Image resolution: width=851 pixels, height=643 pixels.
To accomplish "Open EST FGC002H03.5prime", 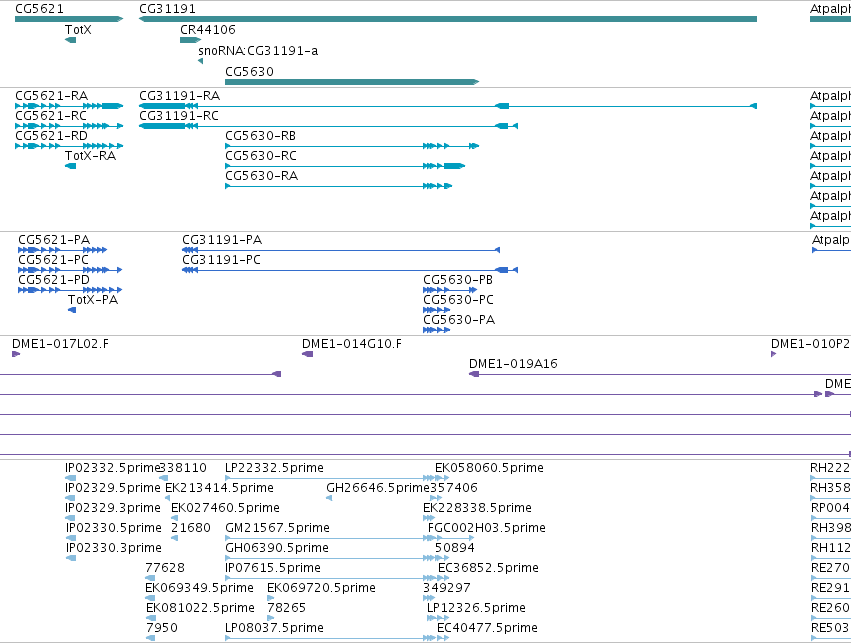I will 487,528.
